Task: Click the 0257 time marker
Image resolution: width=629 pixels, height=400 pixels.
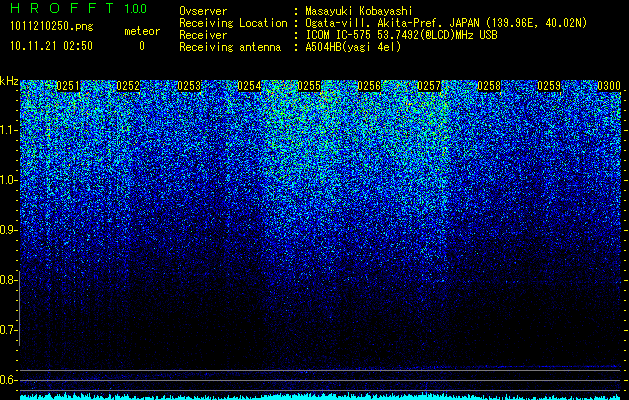Action: click(429, 86)
